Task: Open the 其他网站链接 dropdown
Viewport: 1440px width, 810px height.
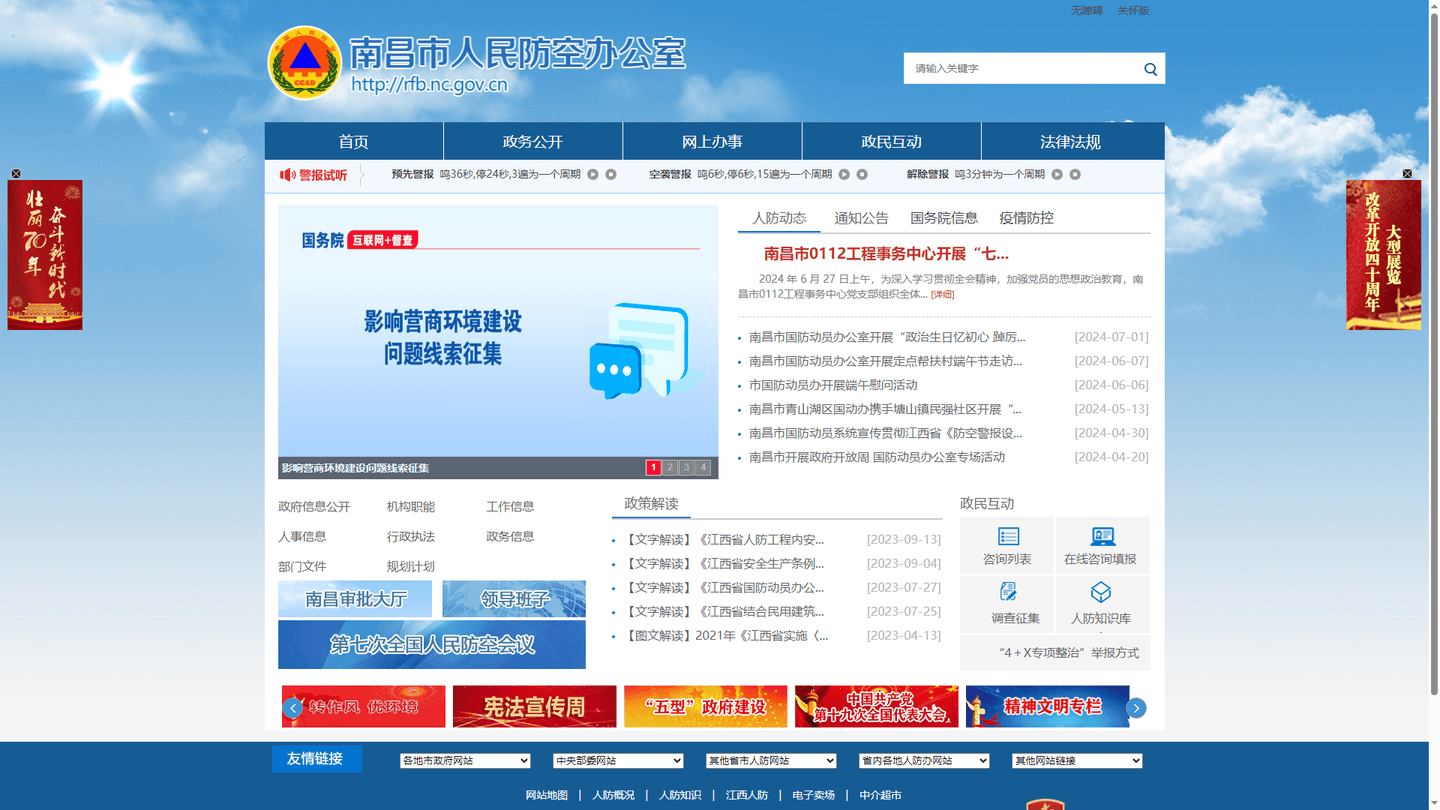Action: (1077, 761)
